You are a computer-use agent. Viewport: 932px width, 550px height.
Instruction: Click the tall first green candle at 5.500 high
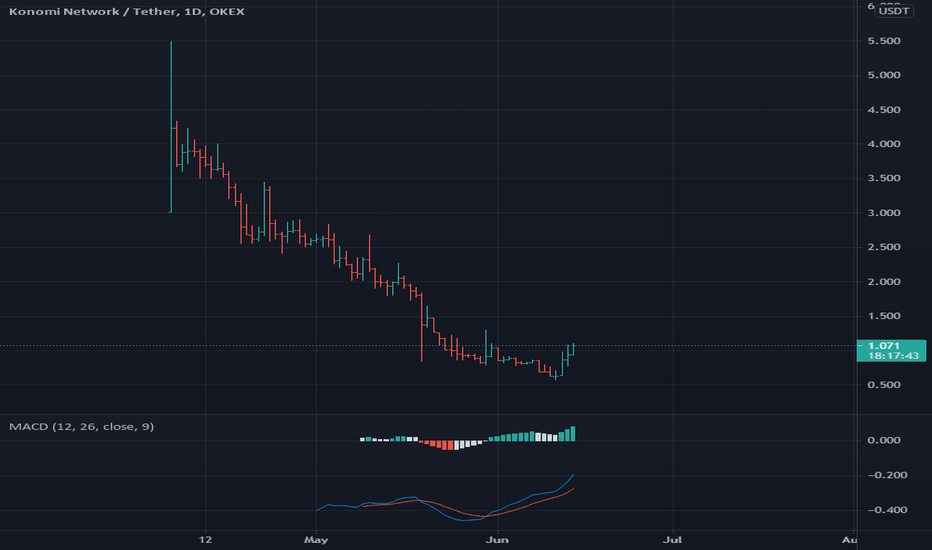pos(171,127)
